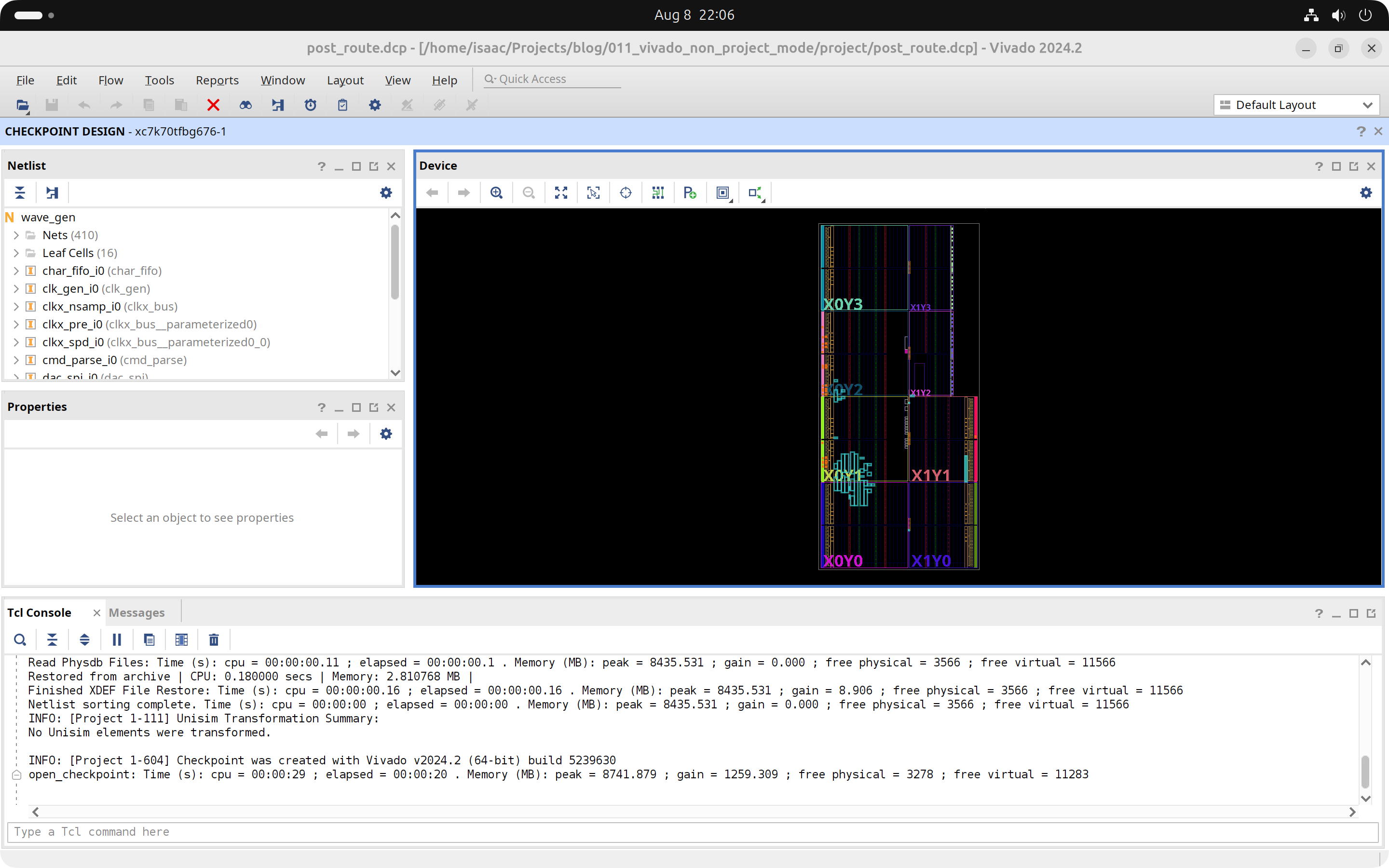Expand the Nets (410) folder
The image size is (1389, 868).
pyautogui.click(x=16, y=235)
